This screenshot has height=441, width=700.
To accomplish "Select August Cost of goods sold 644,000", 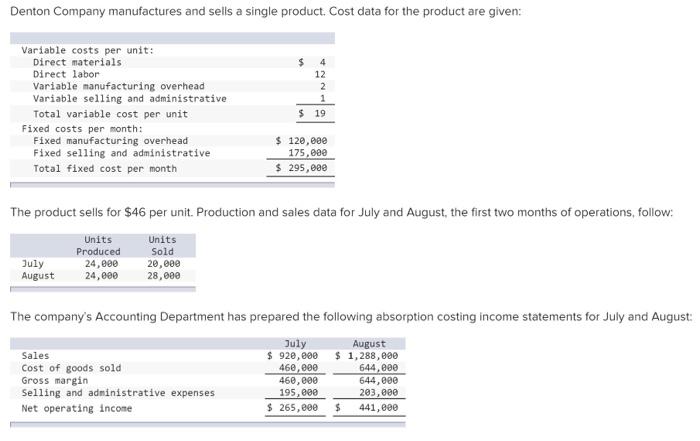I will click(379, 368).
